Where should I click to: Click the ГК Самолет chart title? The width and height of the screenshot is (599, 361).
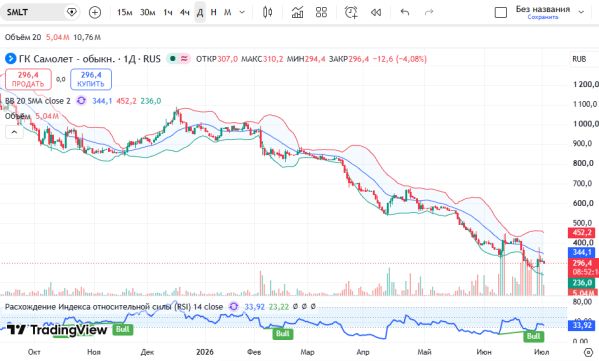point(90,59)
